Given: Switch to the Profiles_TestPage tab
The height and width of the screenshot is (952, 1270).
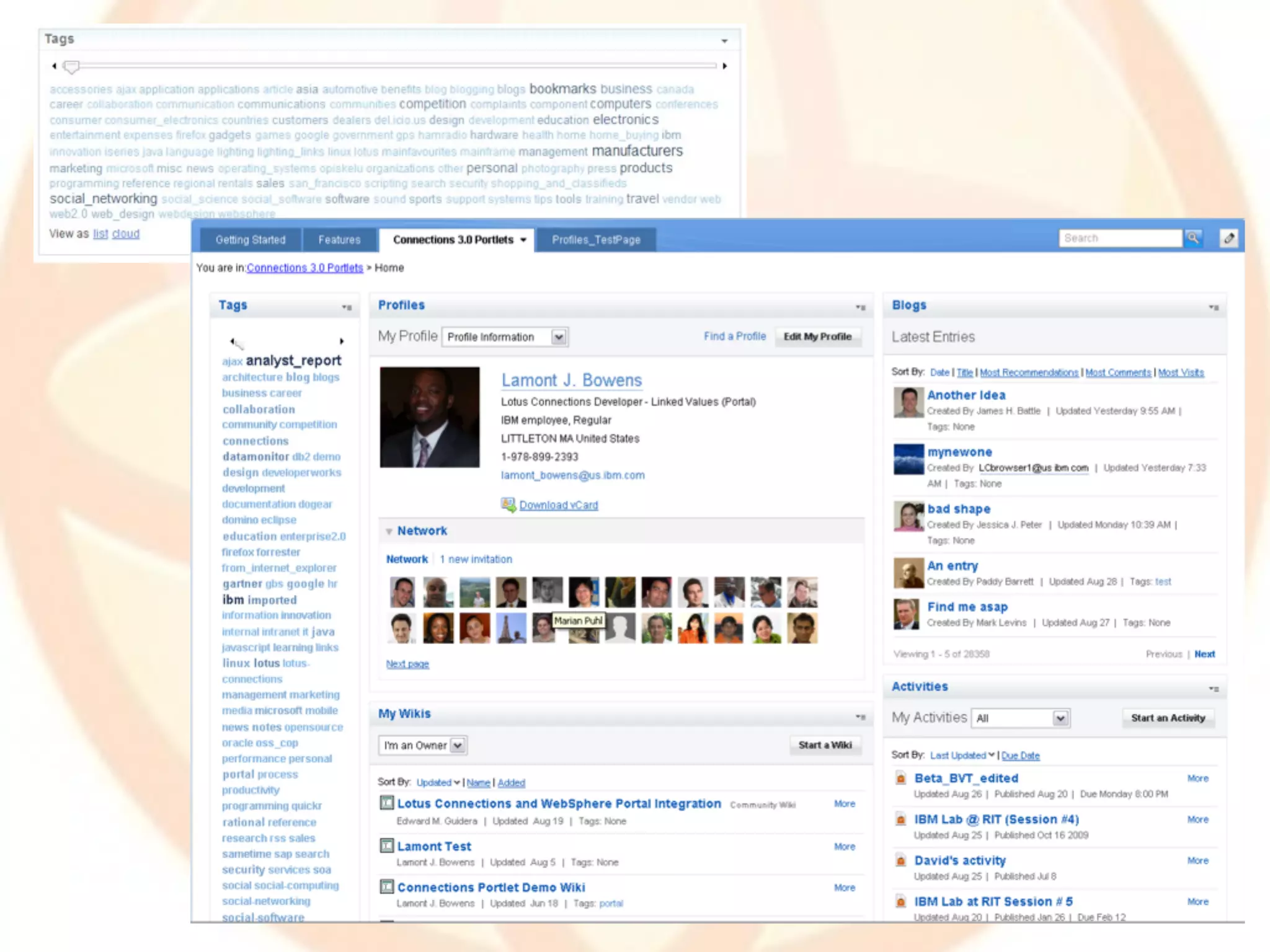Looking at the screenshot, I should pyautogui.click(x=596, y=240).
